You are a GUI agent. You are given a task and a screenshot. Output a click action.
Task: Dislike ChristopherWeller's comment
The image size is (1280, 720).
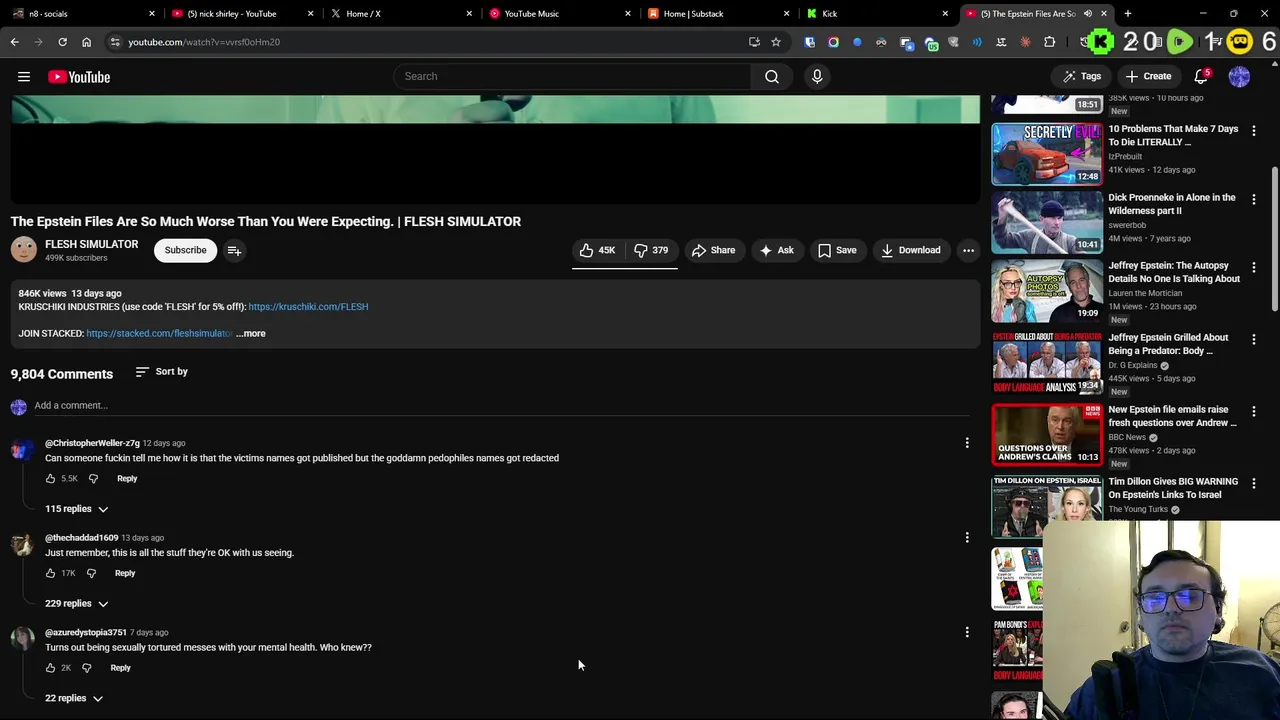[93, 479]
